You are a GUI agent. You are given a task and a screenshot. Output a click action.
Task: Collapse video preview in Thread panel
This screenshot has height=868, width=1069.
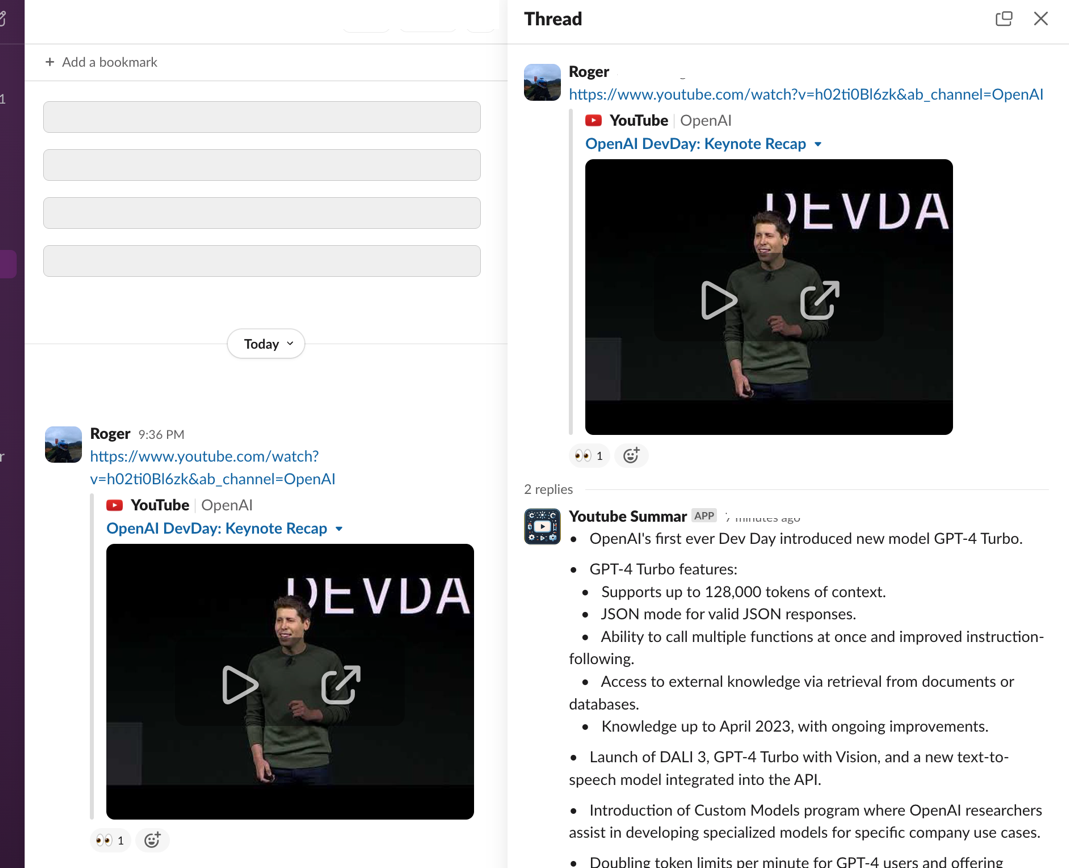[818, 145]
